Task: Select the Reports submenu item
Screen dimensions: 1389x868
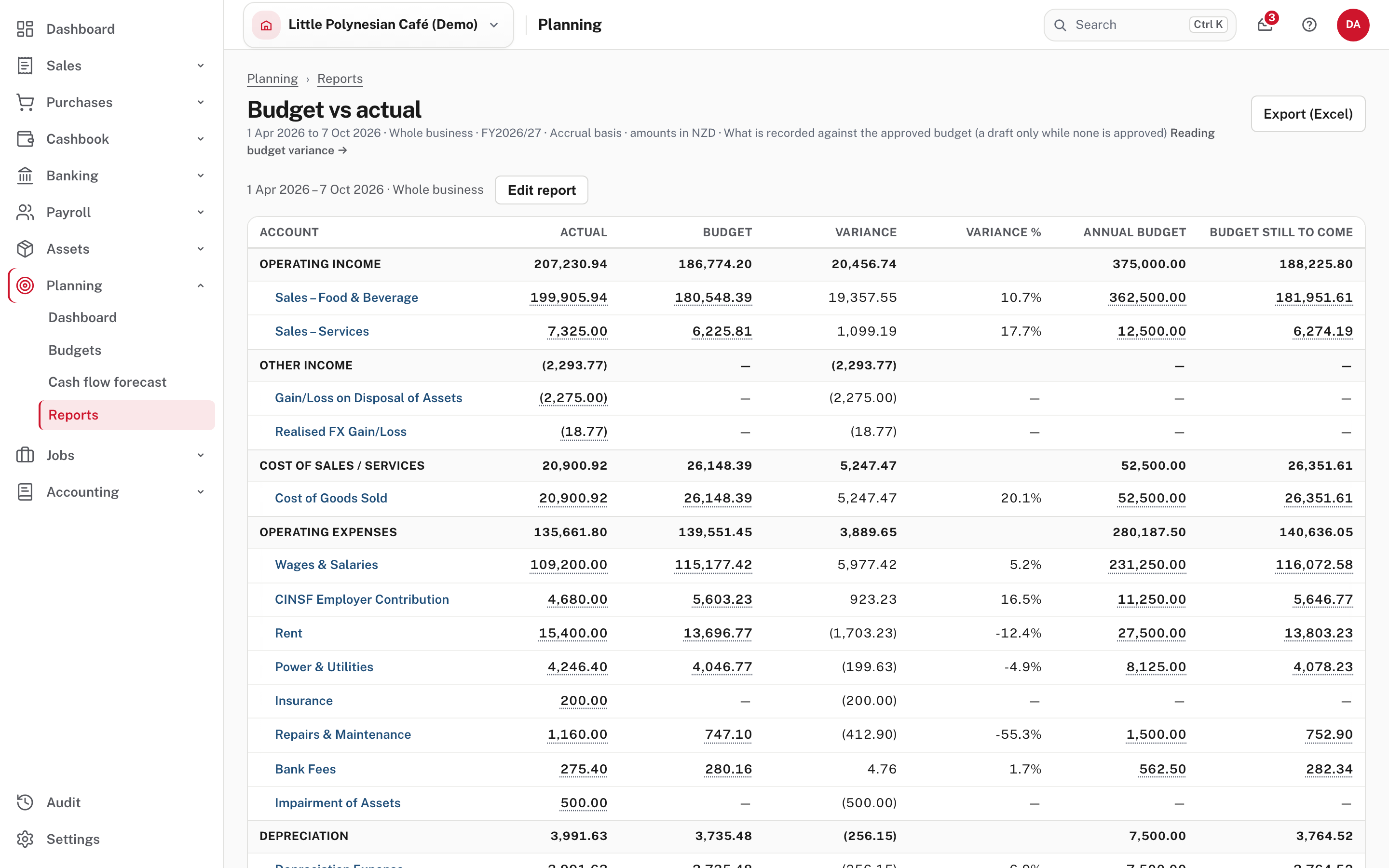Action: [x=127, y=415]
